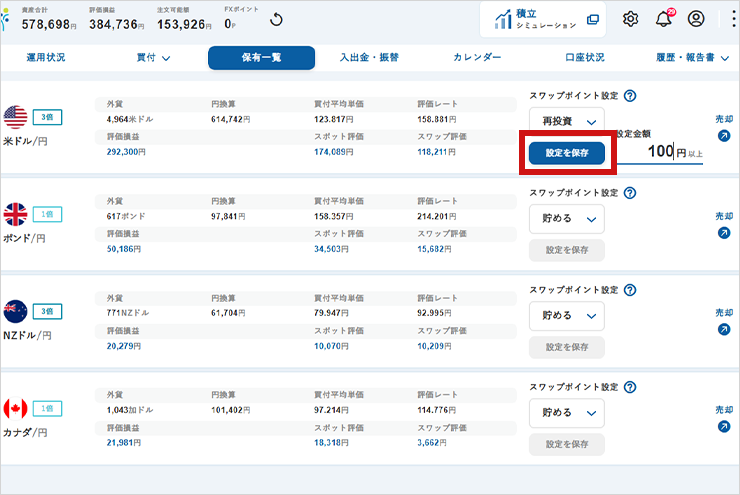Click the 注文可能額 amount 153,926円
Image resolution: width=740 pixels, height=495 pixels.
point(185,25)
